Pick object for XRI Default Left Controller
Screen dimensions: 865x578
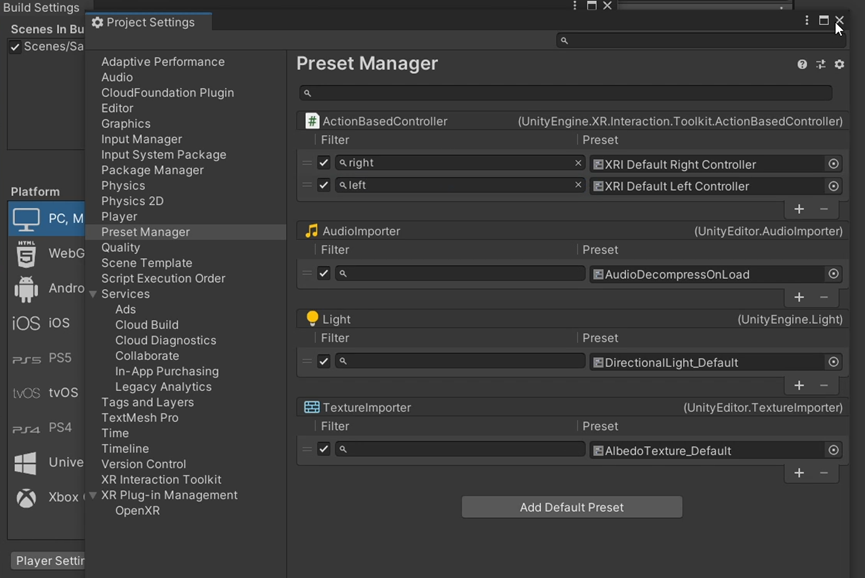[x=834, y=186]
